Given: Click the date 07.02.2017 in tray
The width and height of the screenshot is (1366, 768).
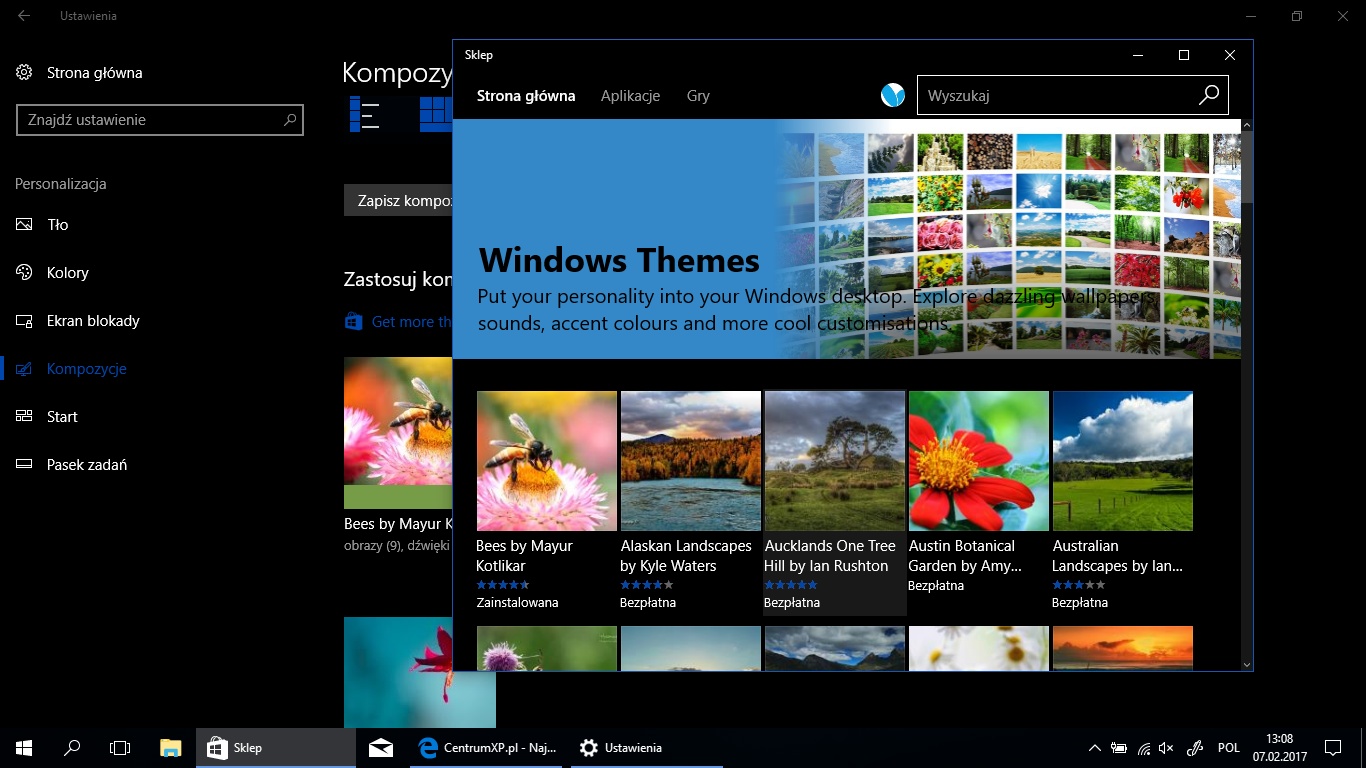Looking at the screenshot, I should 1279,757.
